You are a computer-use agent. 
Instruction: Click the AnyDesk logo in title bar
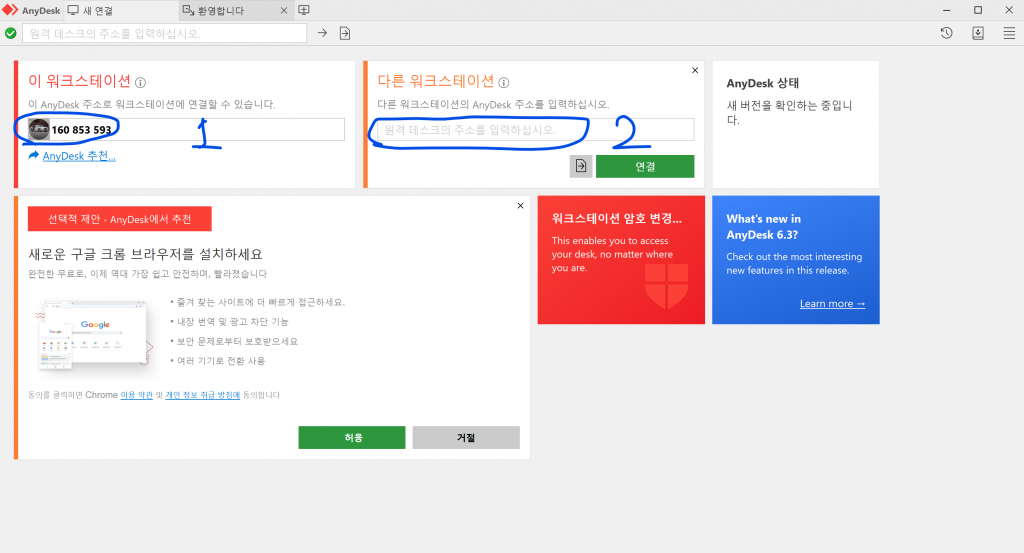10,10
